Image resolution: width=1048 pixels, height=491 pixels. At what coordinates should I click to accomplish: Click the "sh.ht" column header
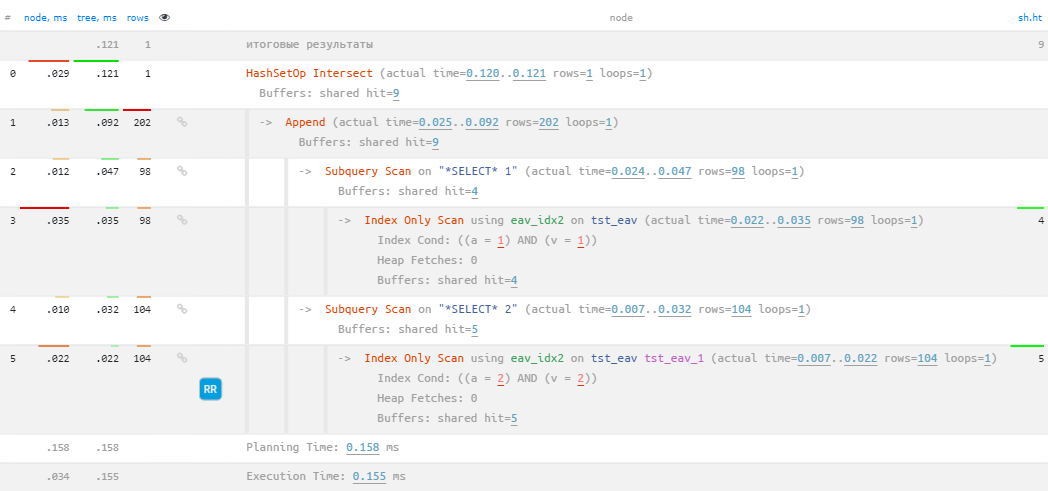point(1030,18)
